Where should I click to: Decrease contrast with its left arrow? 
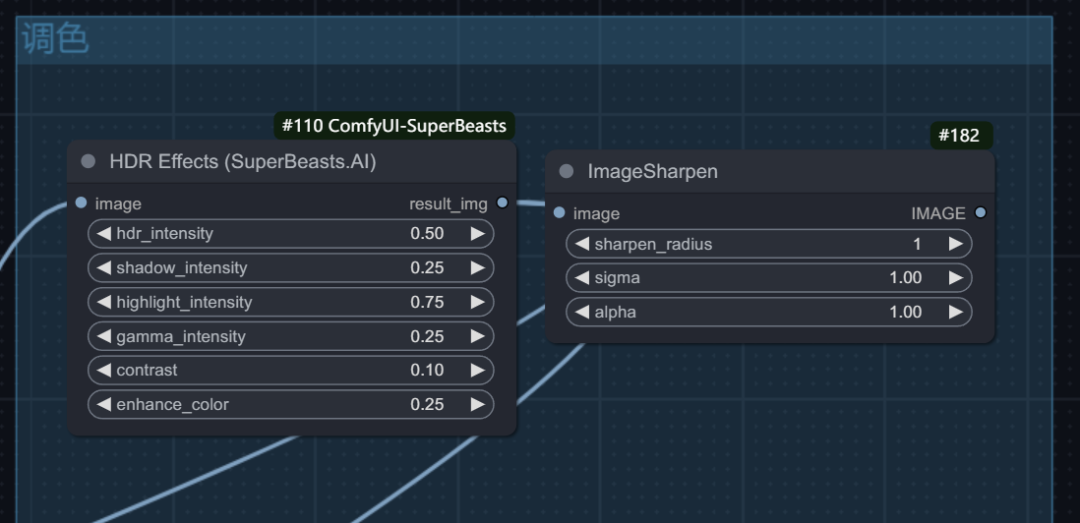pyautogui.click(x=104, y=370)
